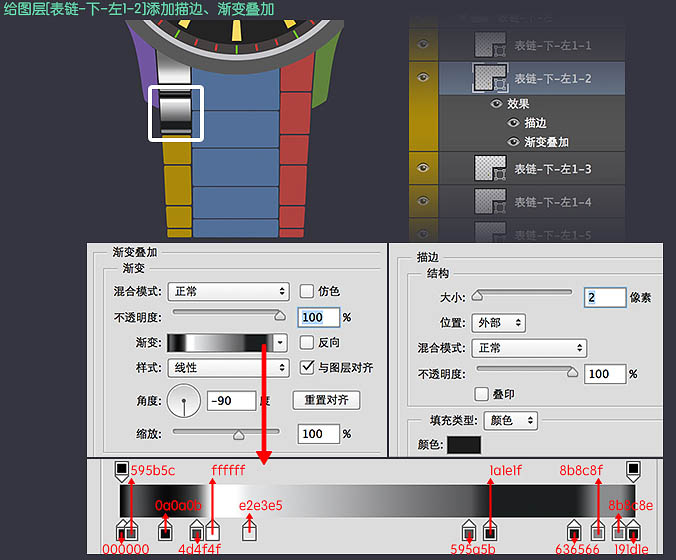
Task: Expand the gradient picker dropdown arrow
Action: (281, 343)
